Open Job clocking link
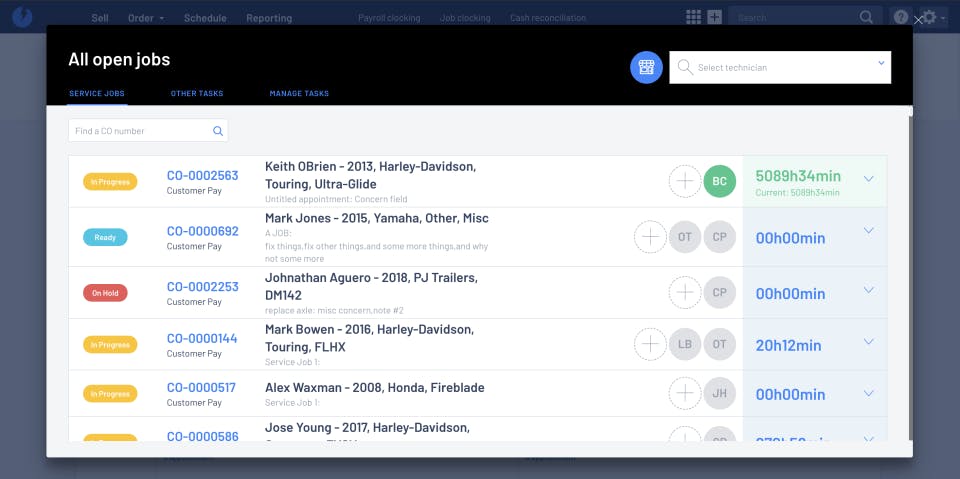 (x=465, y=18)
